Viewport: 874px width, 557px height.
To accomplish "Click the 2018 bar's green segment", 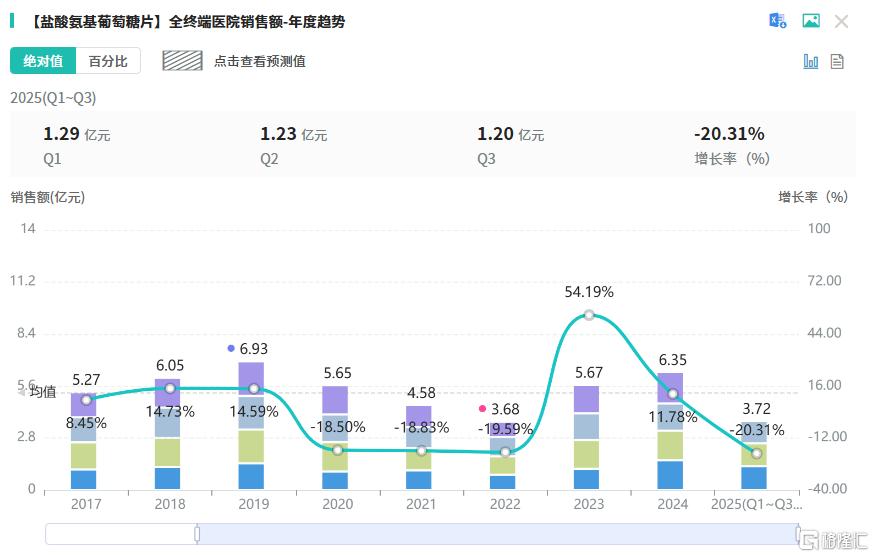I will [167, 452].
